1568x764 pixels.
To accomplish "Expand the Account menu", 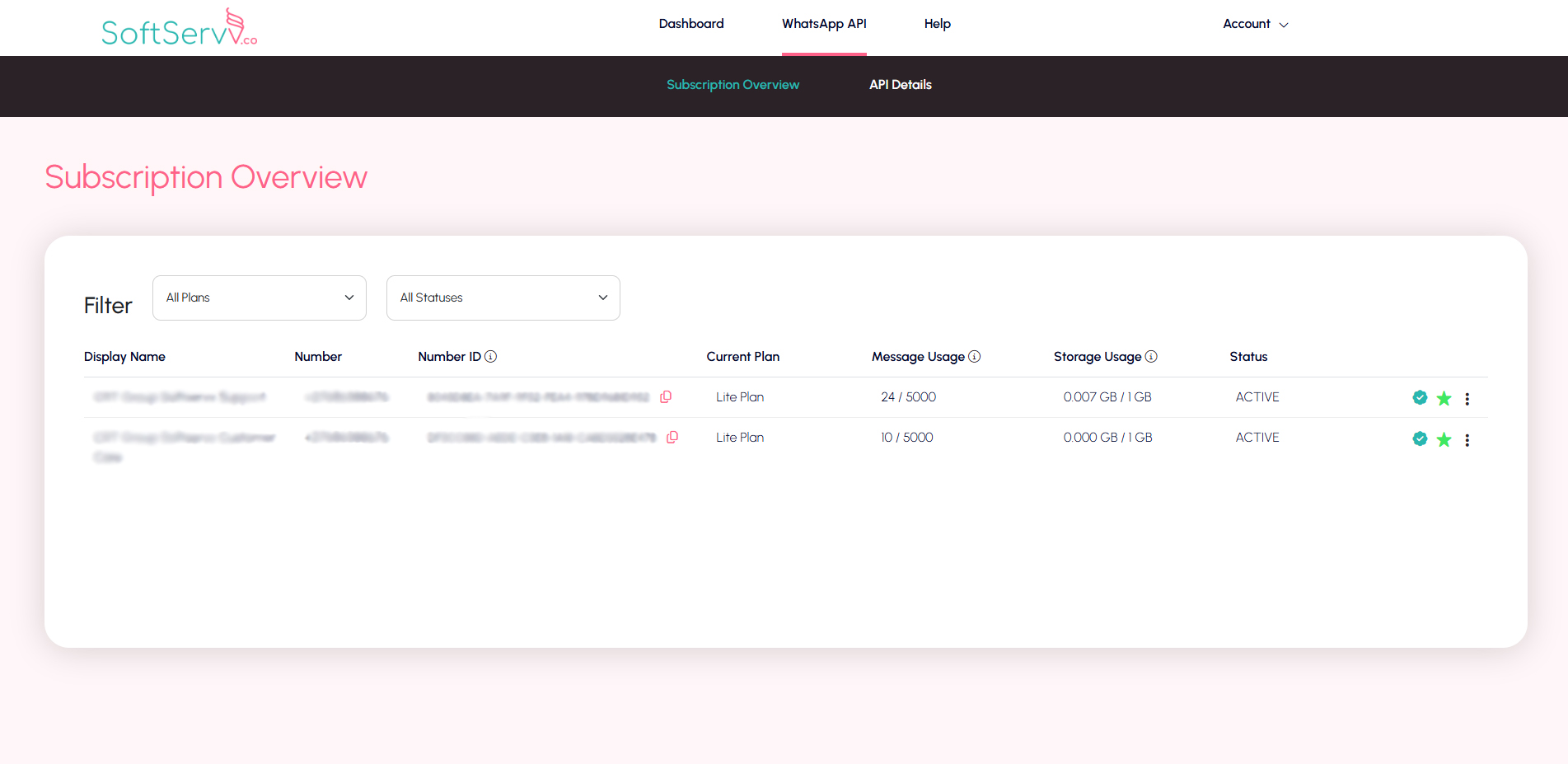I will [x=1254, y=24].
